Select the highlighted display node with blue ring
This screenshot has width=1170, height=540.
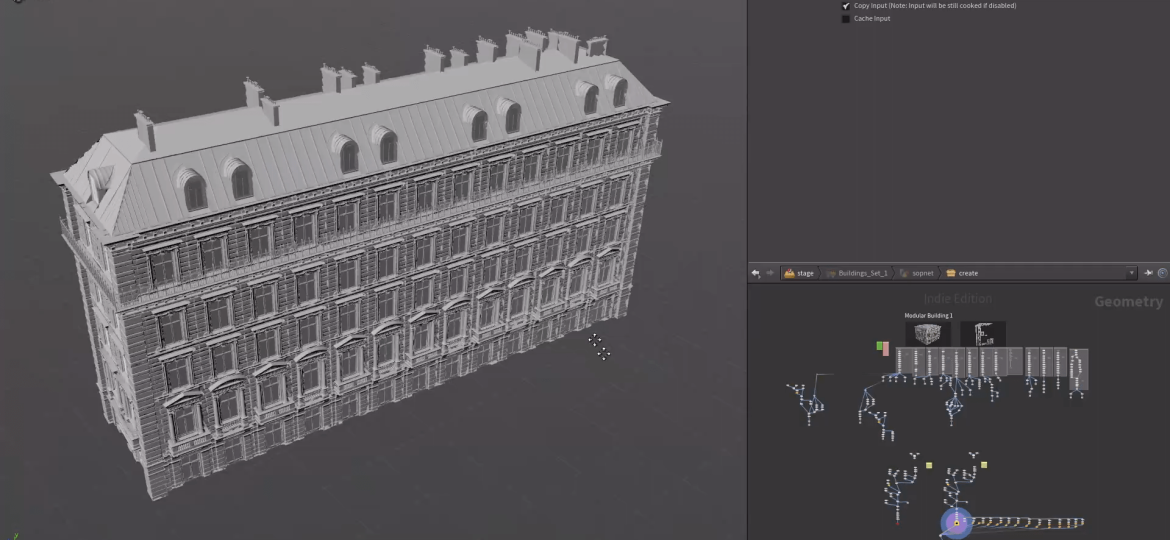[956, 521]
